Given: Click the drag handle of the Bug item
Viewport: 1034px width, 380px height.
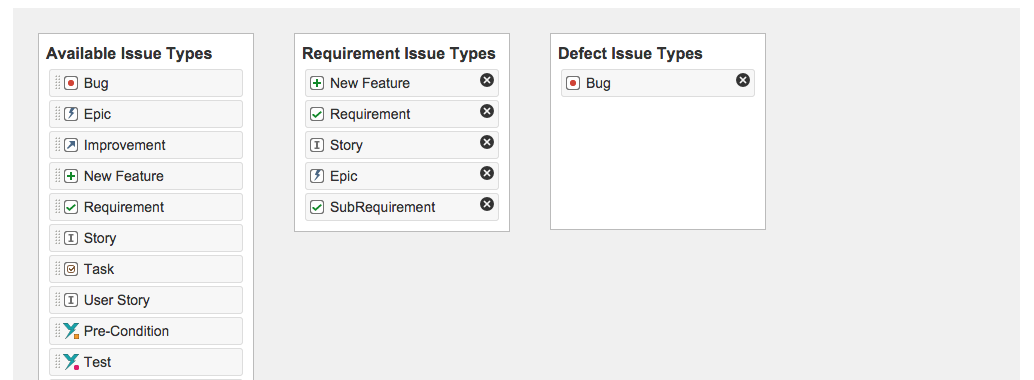Looking at the screenshot, I should [x=57, y=83].
